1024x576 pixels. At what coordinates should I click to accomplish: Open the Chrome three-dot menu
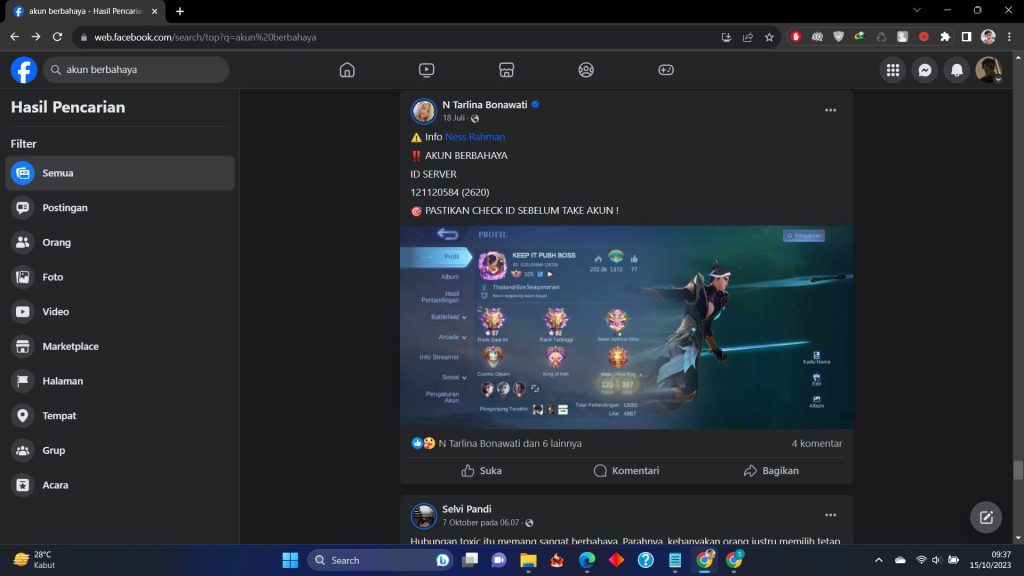tap(1010, 37)
